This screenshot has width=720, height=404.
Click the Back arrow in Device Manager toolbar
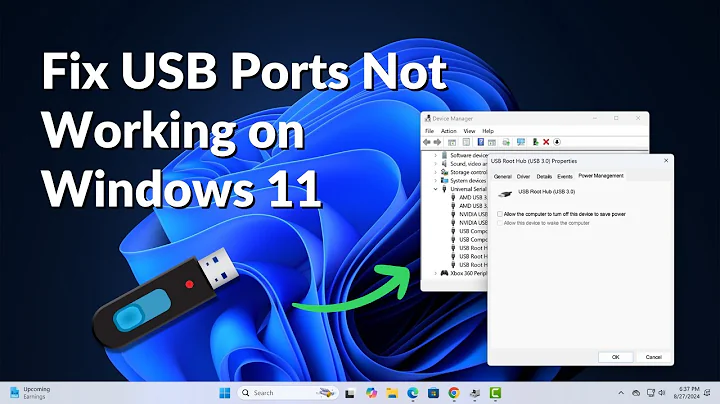[x=427, y=142]
